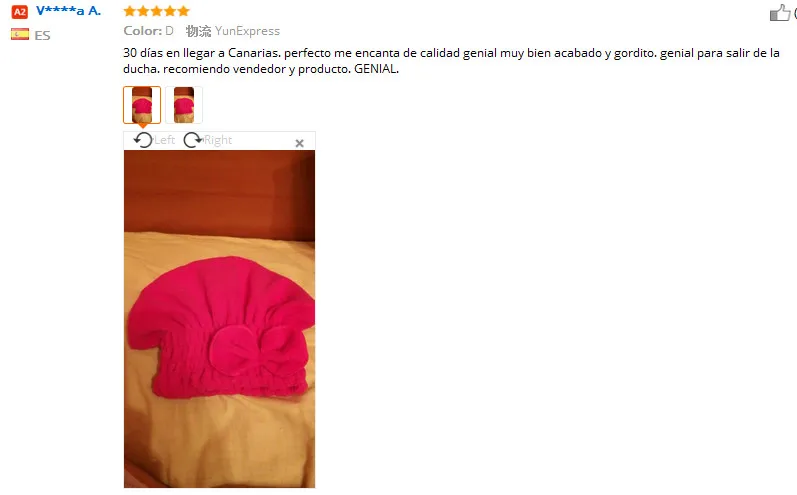Click the fifth yellow rating star

tap(183, 11)
